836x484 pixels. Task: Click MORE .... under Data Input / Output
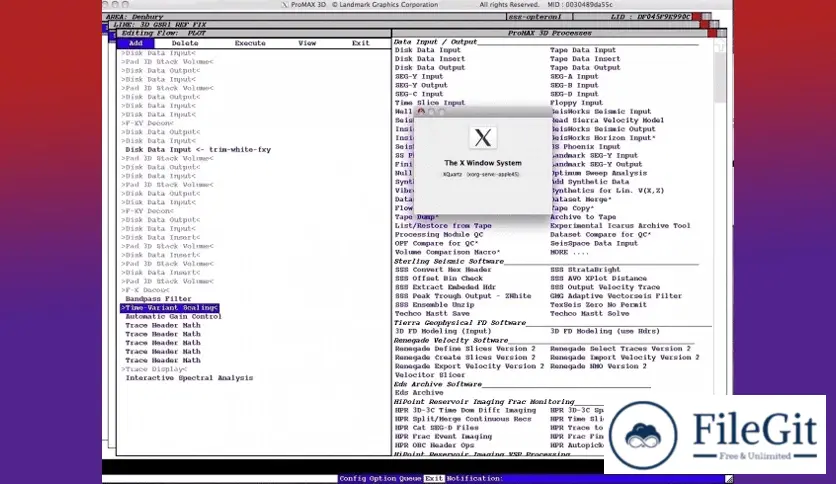click(x=569, y=252)
